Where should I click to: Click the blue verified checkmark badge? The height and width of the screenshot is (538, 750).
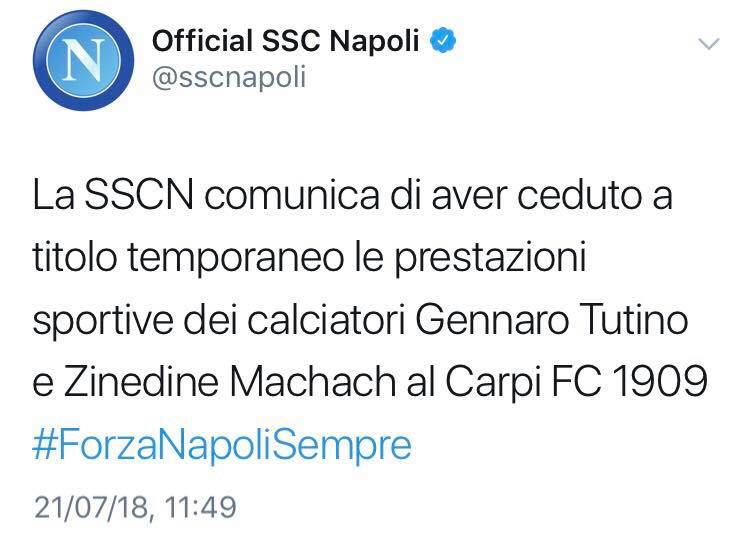click(x=444, y=41)
